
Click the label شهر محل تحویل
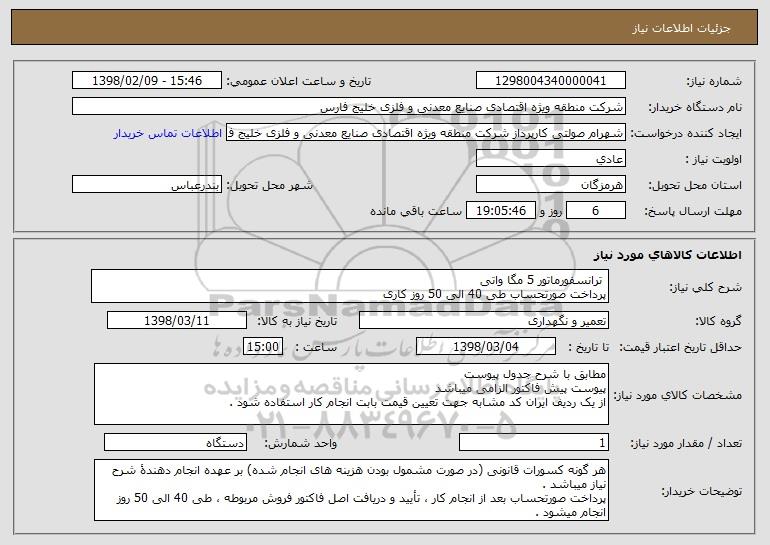coord(269,186)
